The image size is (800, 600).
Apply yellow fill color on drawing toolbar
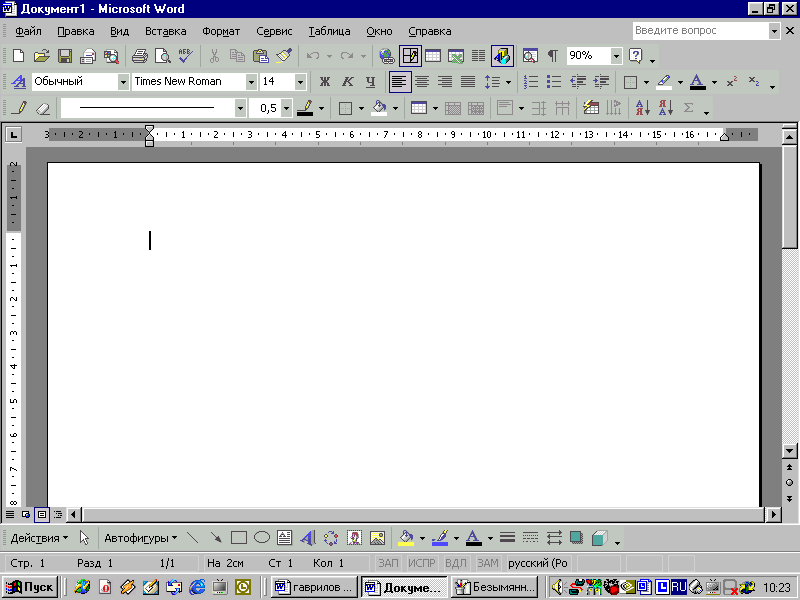(x=406, y=538)
